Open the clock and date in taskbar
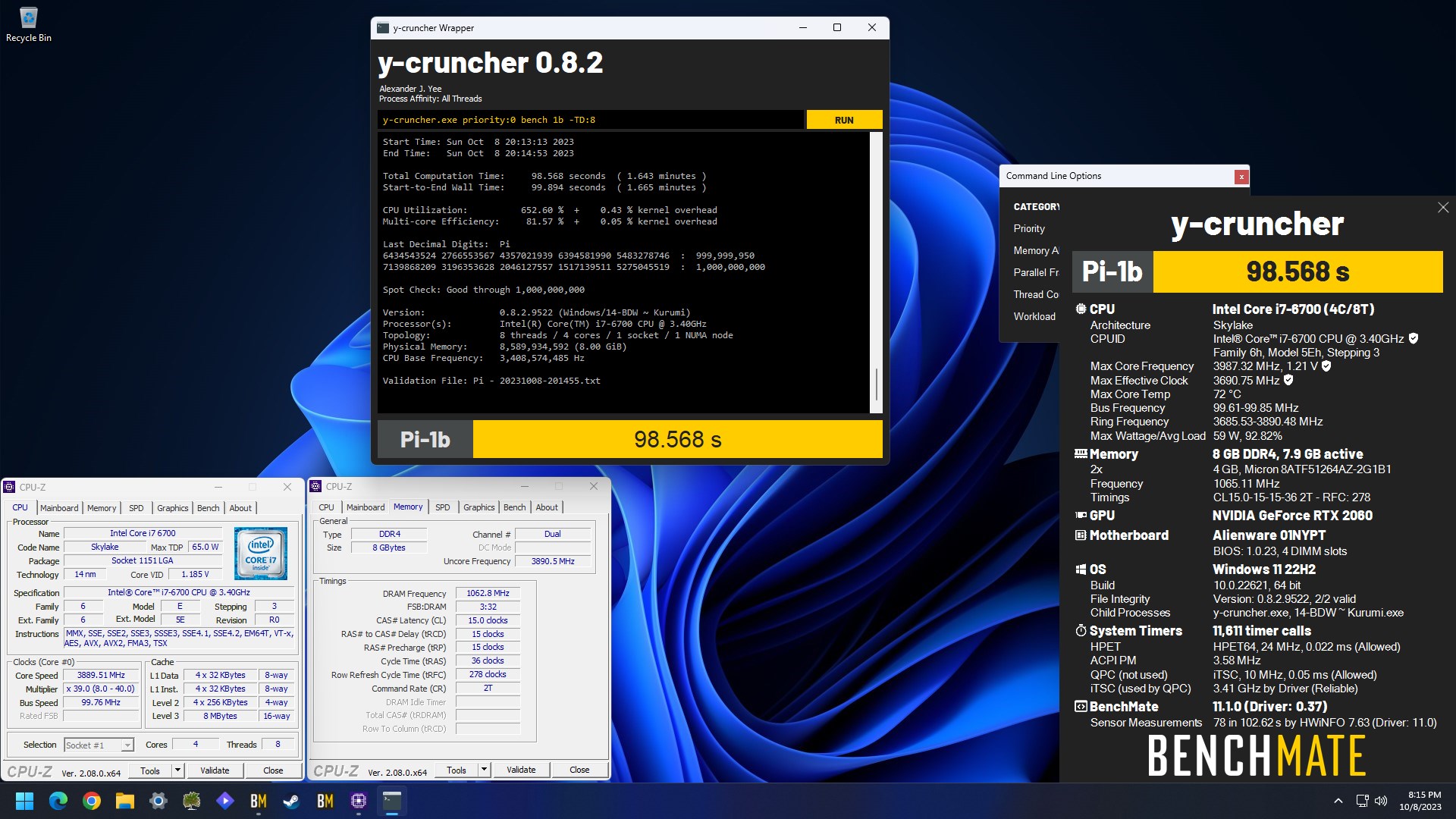This screenshot has width=1456, height=819. tap(1420, 801)
